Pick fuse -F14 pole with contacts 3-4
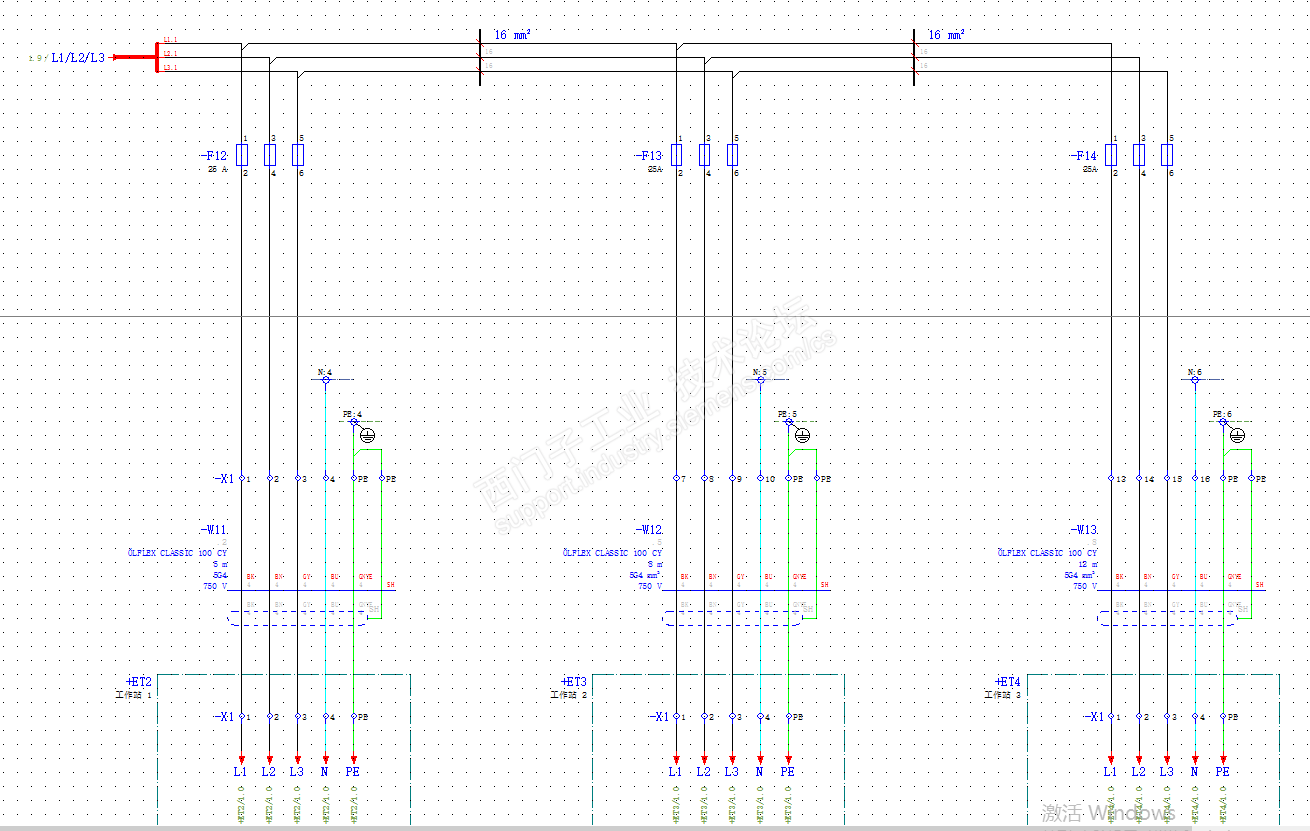 (1139, 155)
